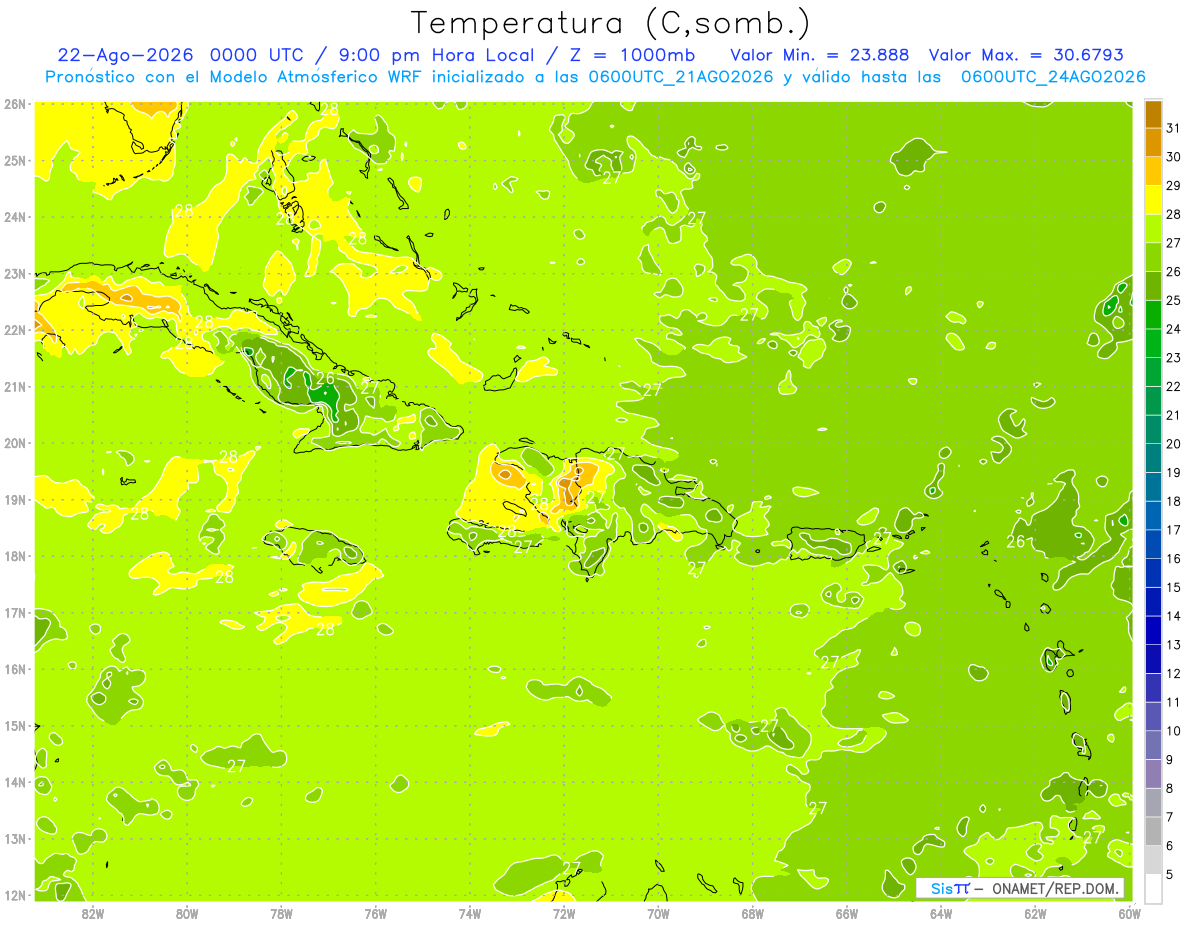
Task: Click the latitude label "14N"
Action: (x=15, y=782)
